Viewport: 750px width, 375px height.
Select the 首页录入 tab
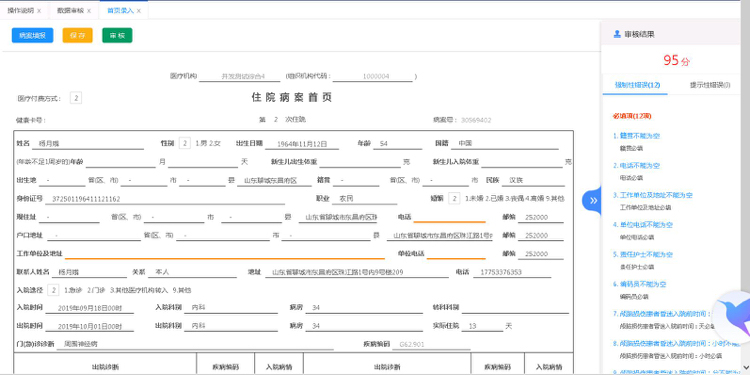(121, 11)
